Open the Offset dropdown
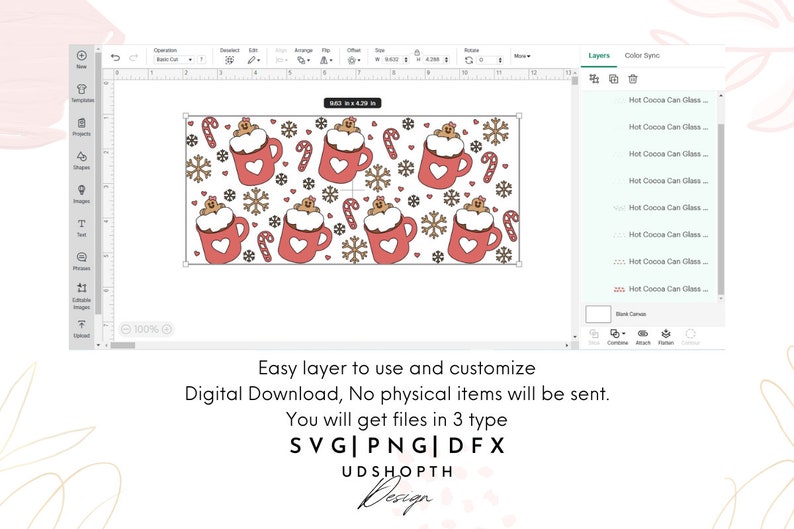Image resolution: width=794 pixels, height=529 pixels. 353,60
